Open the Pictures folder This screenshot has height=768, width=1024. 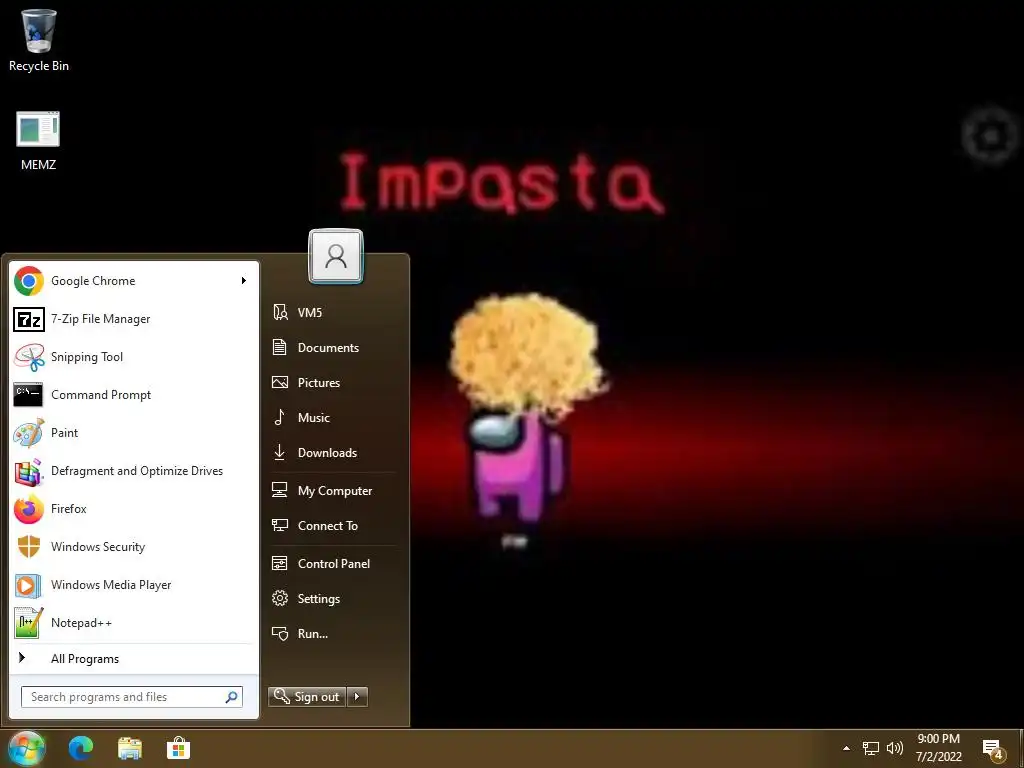332,383
